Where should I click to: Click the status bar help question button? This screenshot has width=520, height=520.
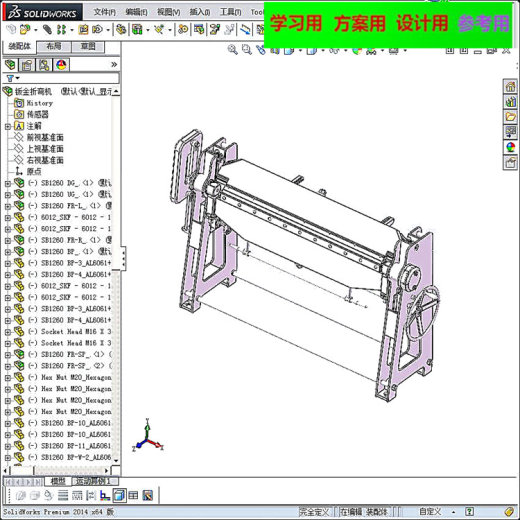click(x=469, y=512)
